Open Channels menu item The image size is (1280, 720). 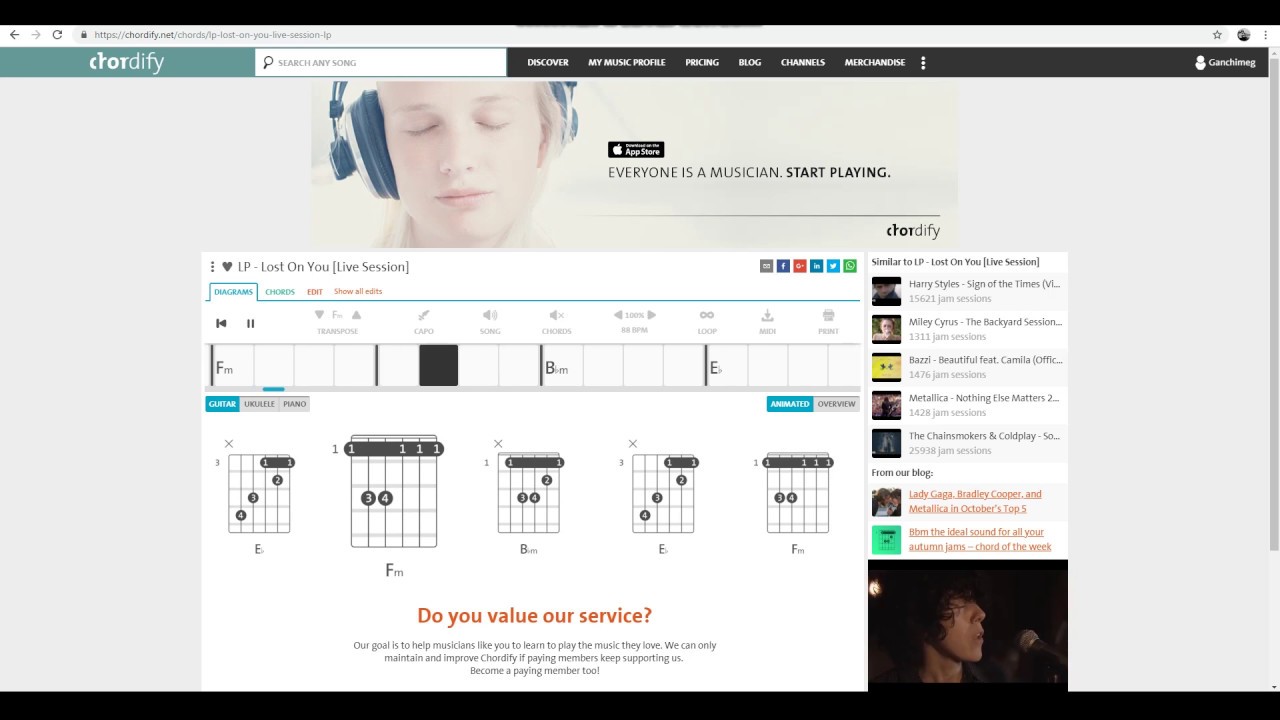(x=803, y=62)
